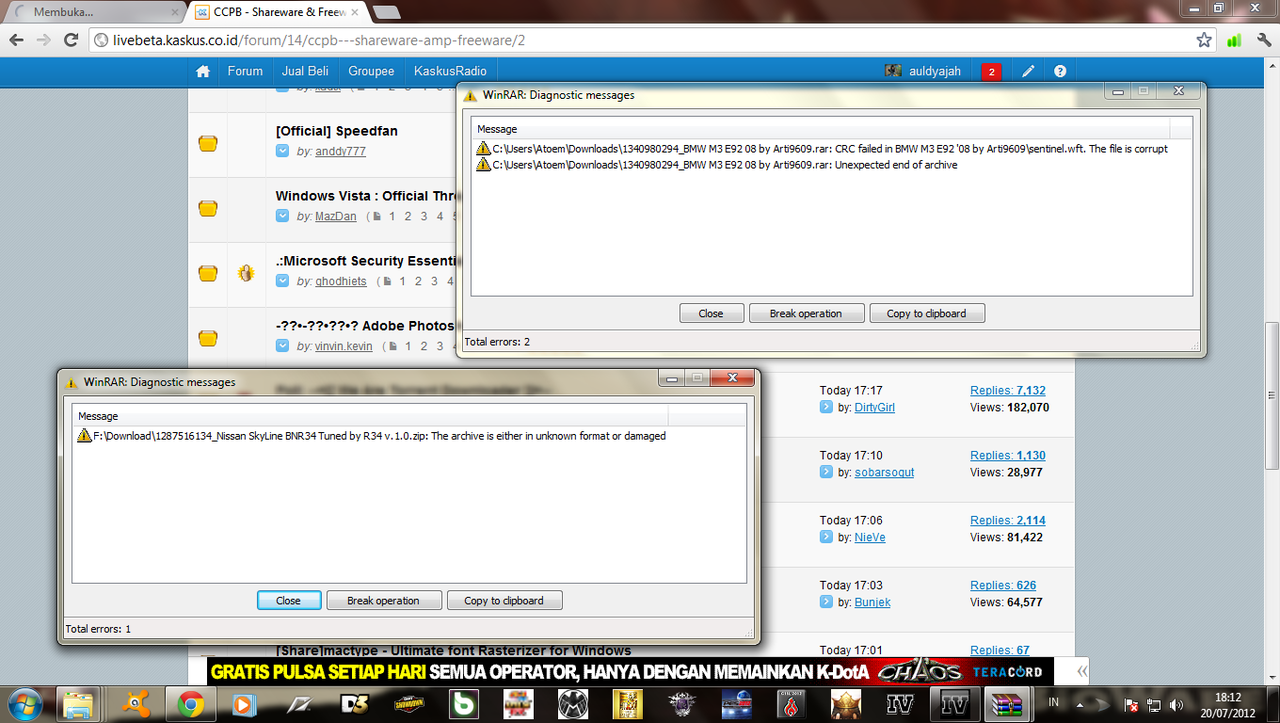
Task: Go to last post by NieVe arrow
Action: point(826,537)
